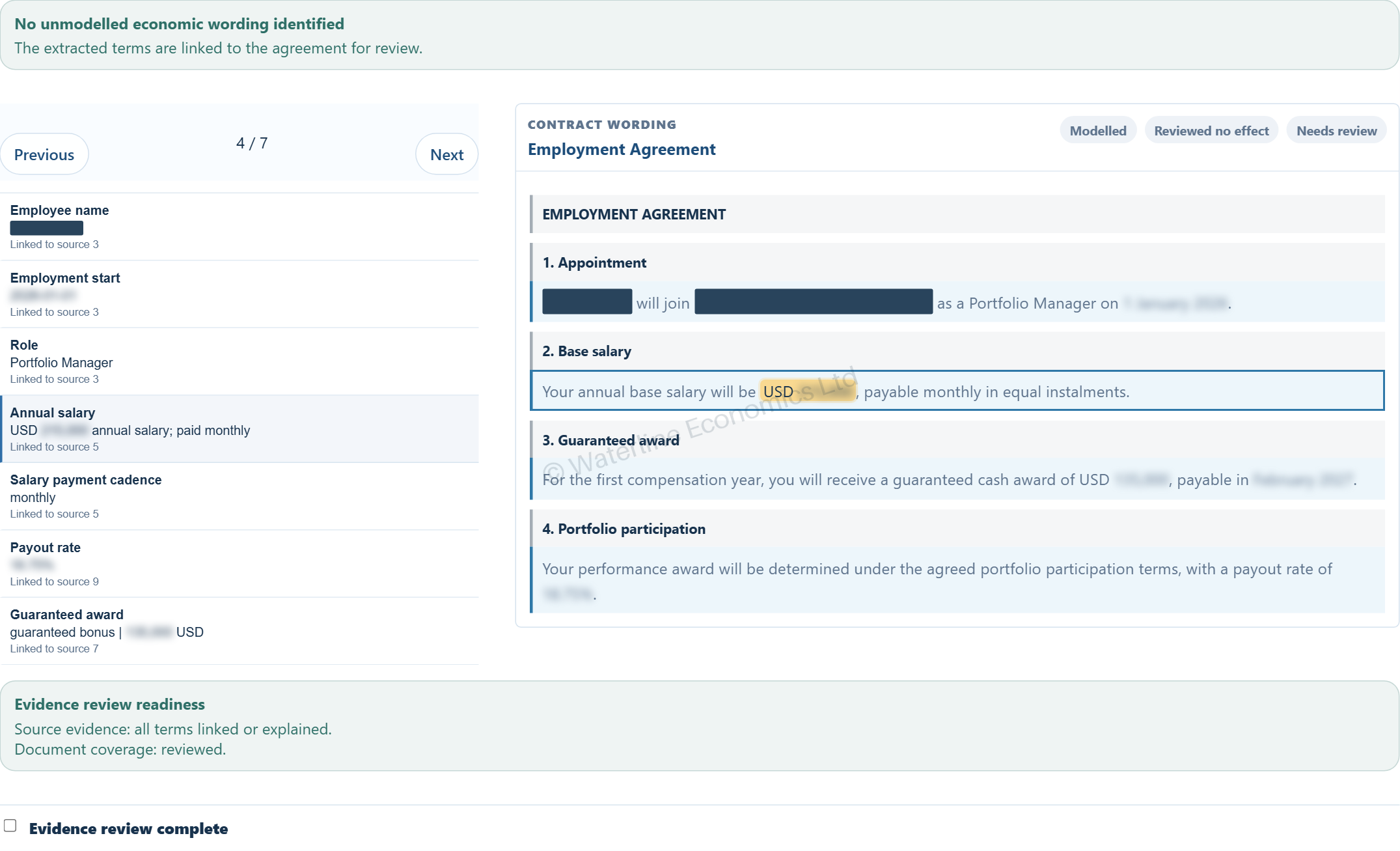Select the Modelled status pill

[x=1098, y=131]
